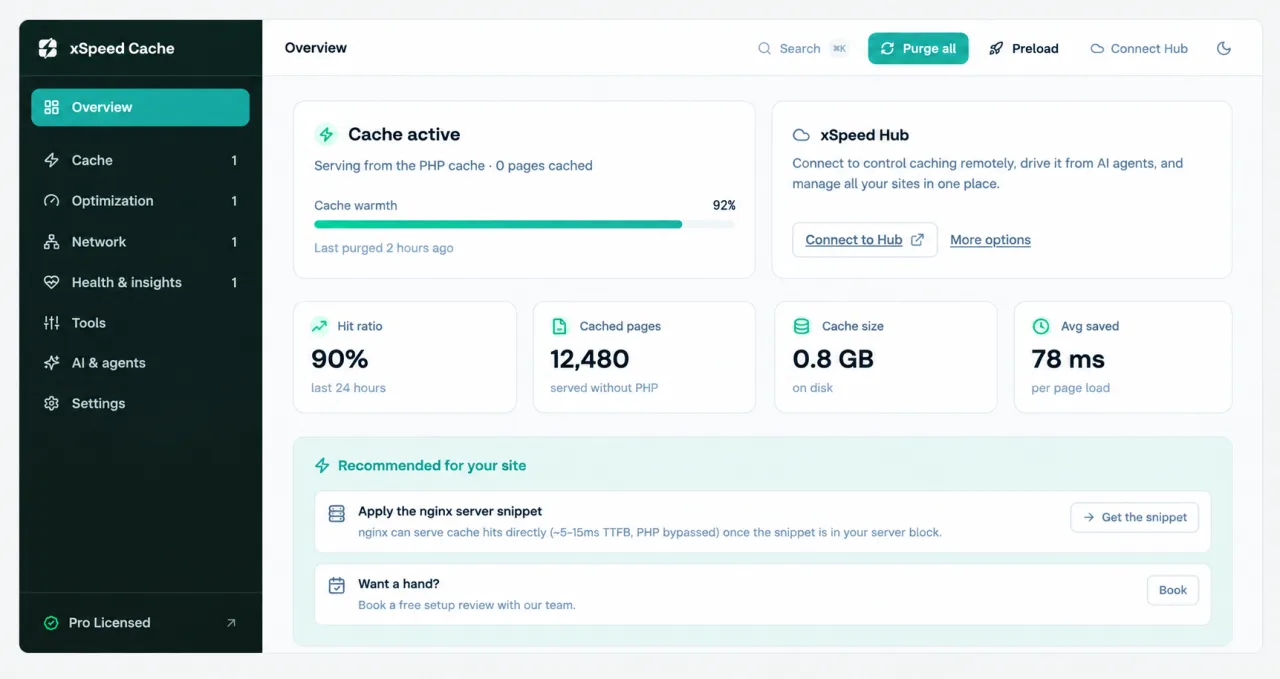Click the Overview page title
Image resolution: width=1280 pixels, height=679 pixels.
click(316, 48)
